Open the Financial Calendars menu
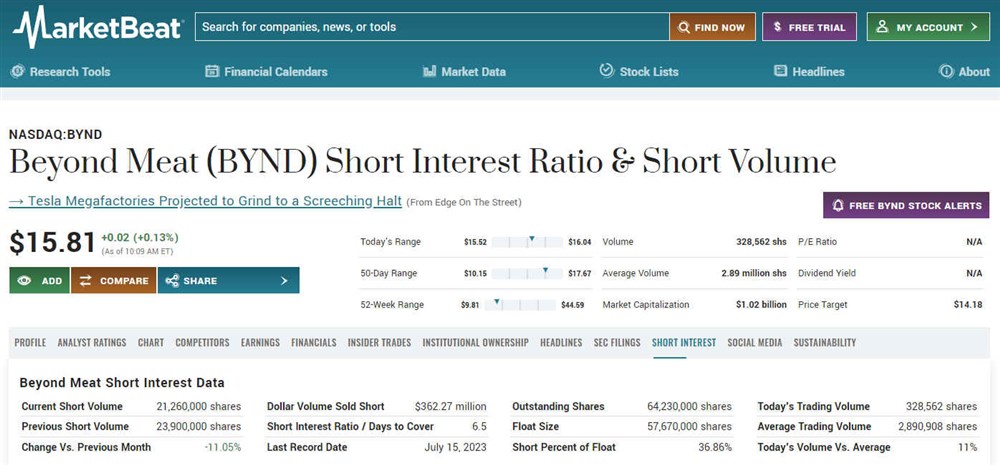This screenshot has width=1000, height=465. point(267,71)
